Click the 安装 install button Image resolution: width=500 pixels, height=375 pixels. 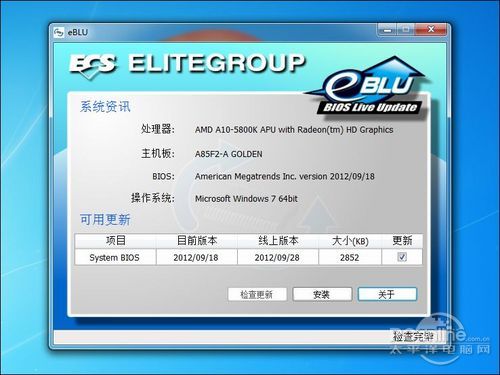322,294
